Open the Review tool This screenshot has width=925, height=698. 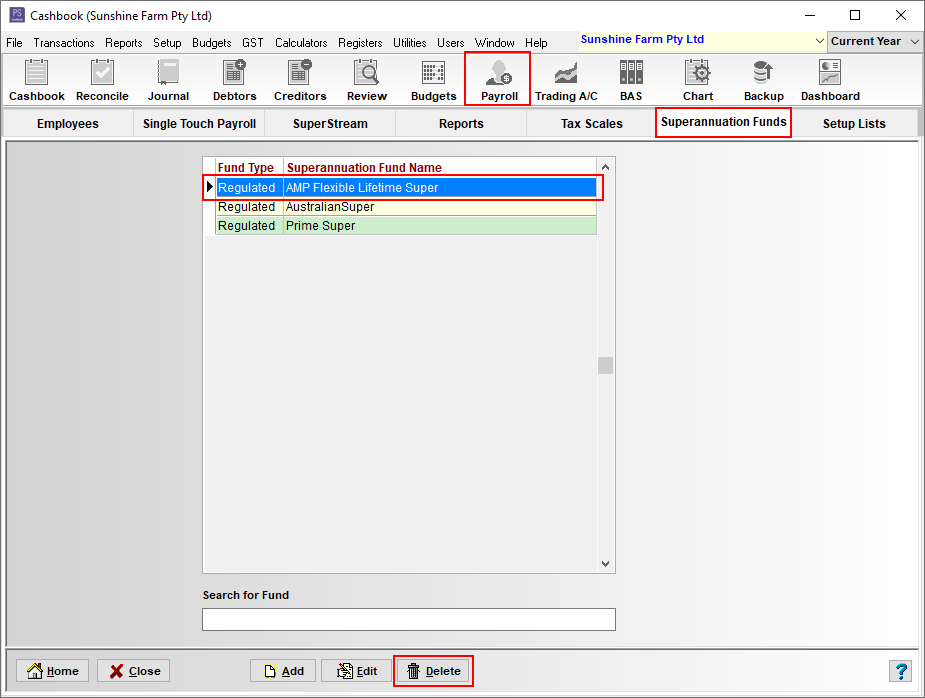tap(366, 80)
